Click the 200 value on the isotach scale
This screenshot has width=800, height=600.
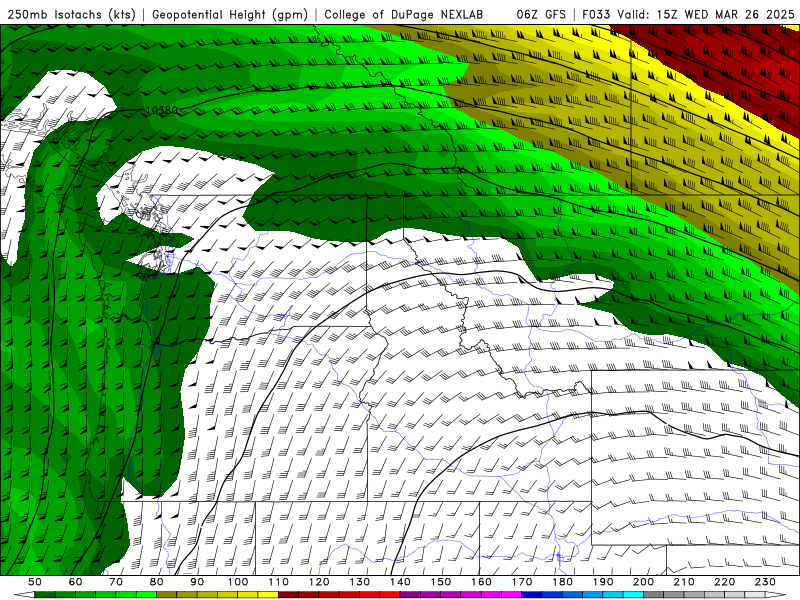pyautogui.click(x=643, y=582)
